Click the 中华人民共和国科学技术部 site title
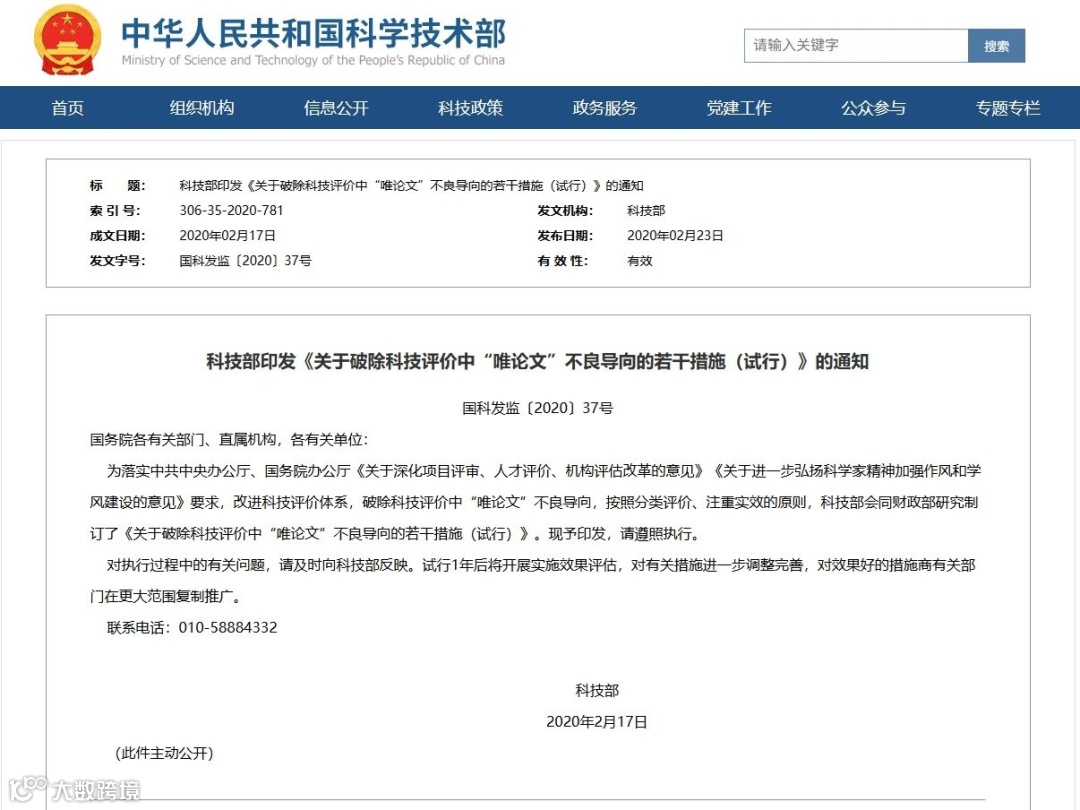The width and height of the screenshot is (1080, 810). [x=313, y=33]
